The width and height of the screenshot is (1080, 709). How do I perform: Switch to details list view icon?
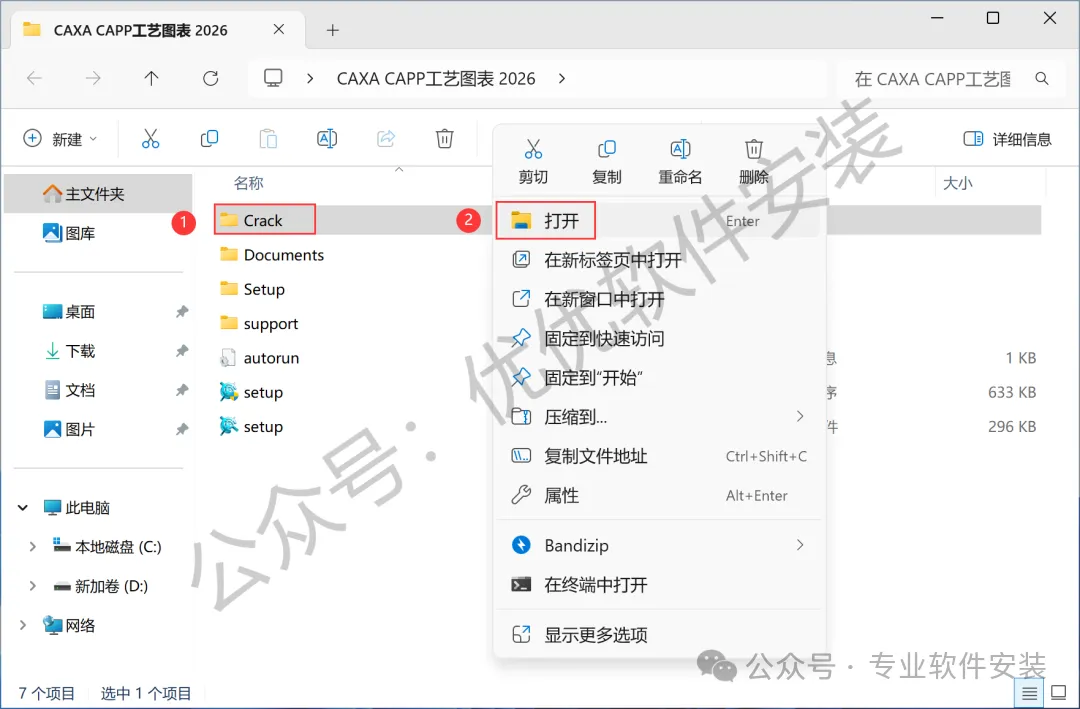tap(1029, 692)
